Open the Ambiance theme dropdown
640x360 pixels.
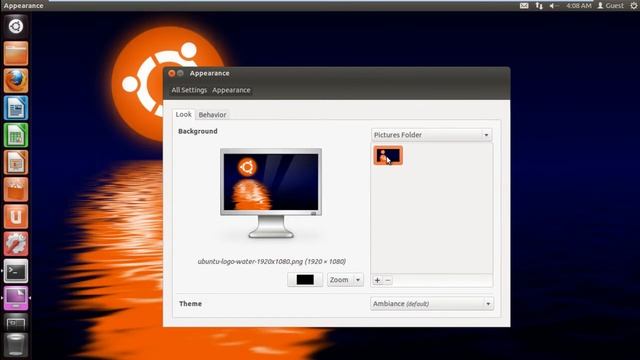click(432, 304)
